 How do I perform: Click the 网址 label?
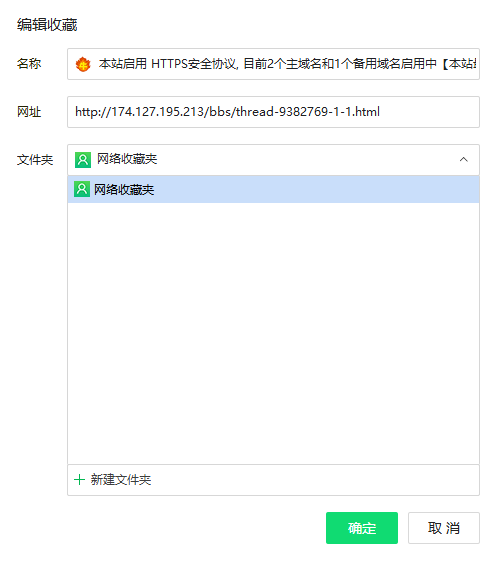click(x=29, y=112)
